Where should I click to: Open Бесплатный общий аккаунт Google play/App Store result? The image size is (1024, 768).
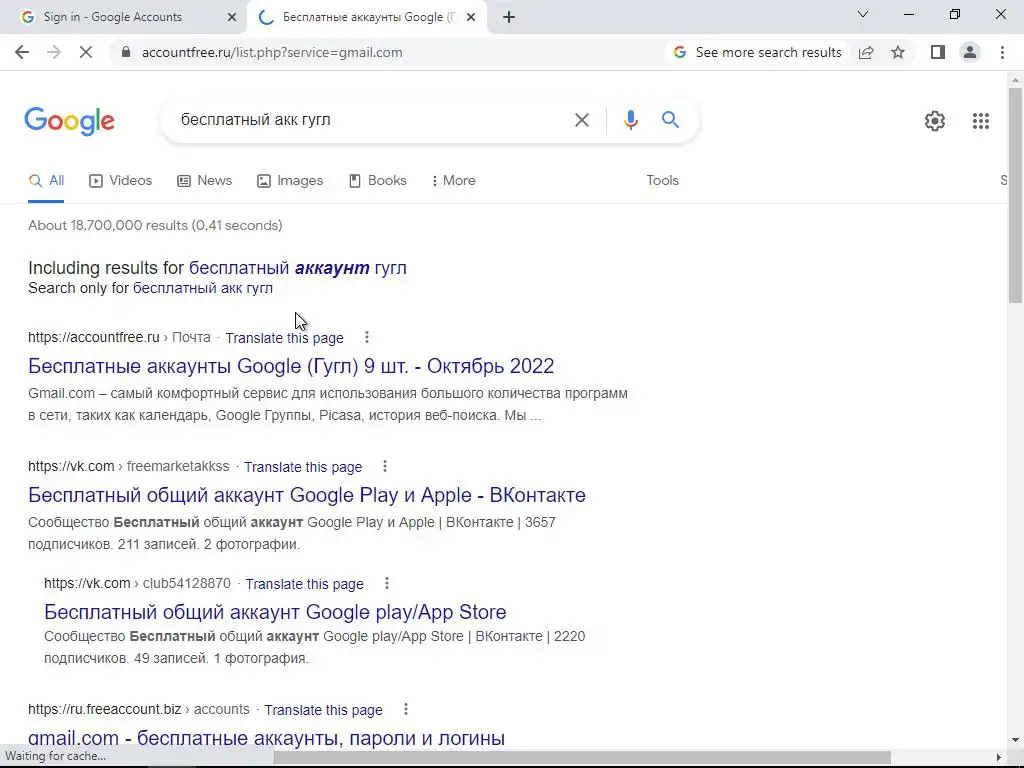(276, 612)
